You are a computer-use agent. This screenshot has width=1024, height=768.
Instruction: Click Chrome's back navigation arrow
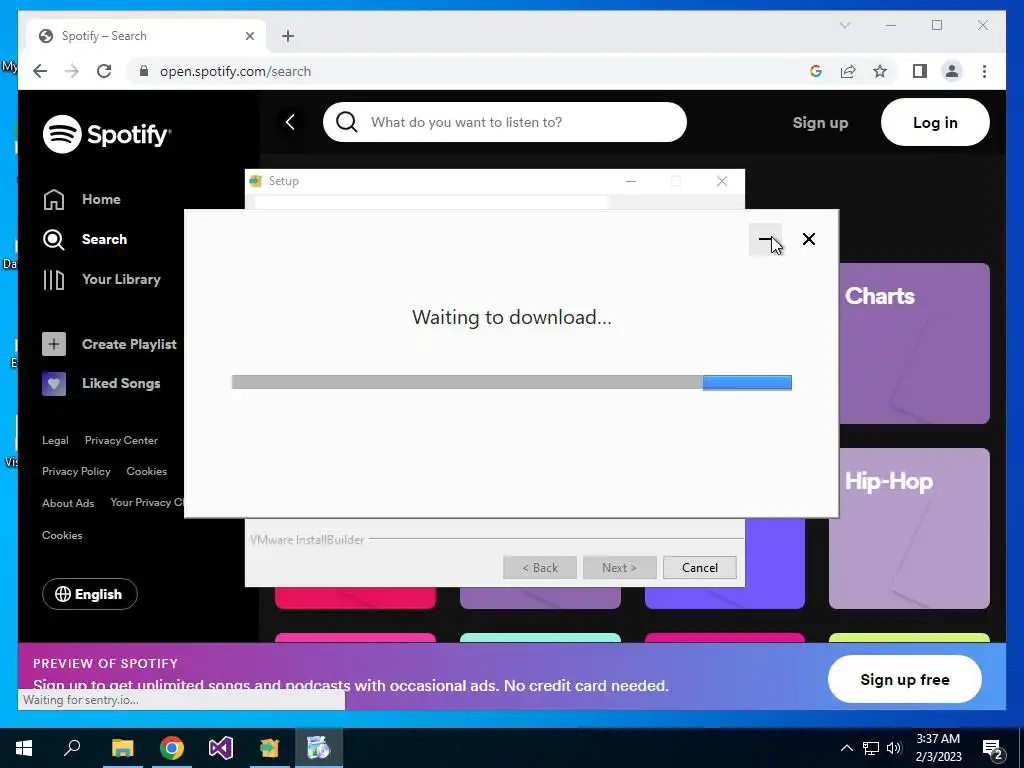pos(40,71)
